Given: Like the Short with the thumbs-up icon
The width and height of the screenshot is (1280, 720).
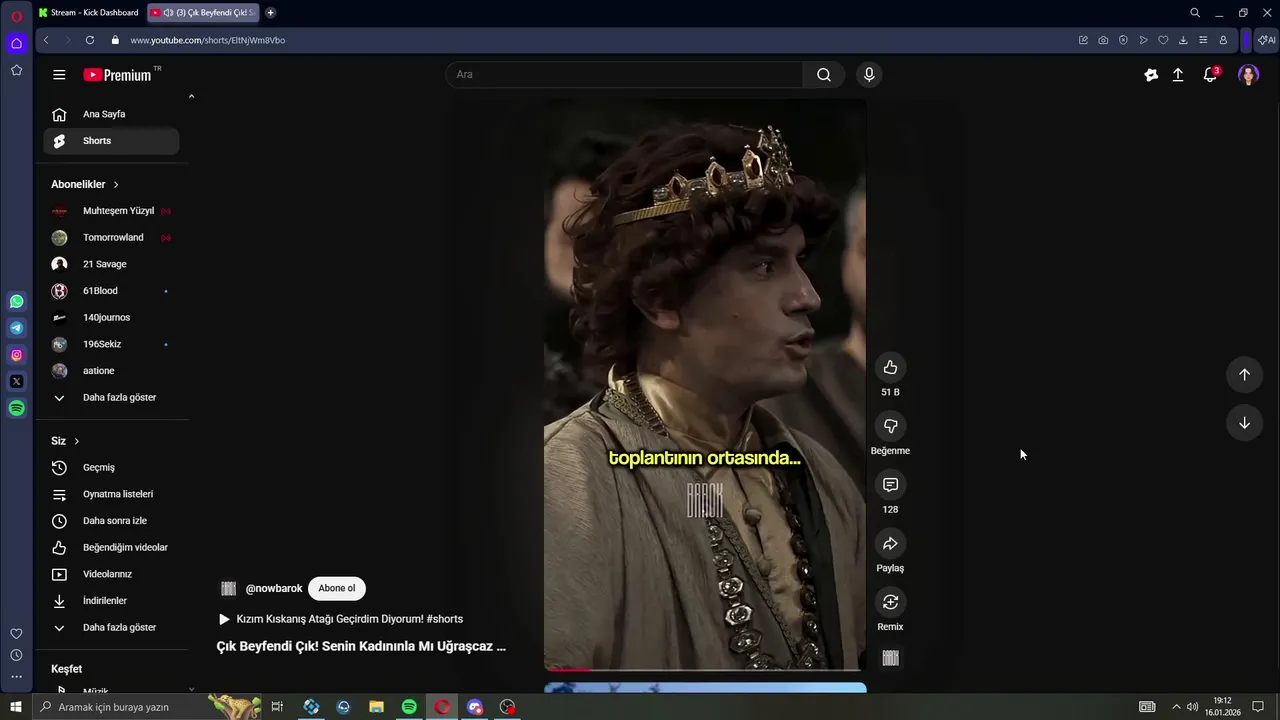Looking at the screenshot, I should point(890,367).
